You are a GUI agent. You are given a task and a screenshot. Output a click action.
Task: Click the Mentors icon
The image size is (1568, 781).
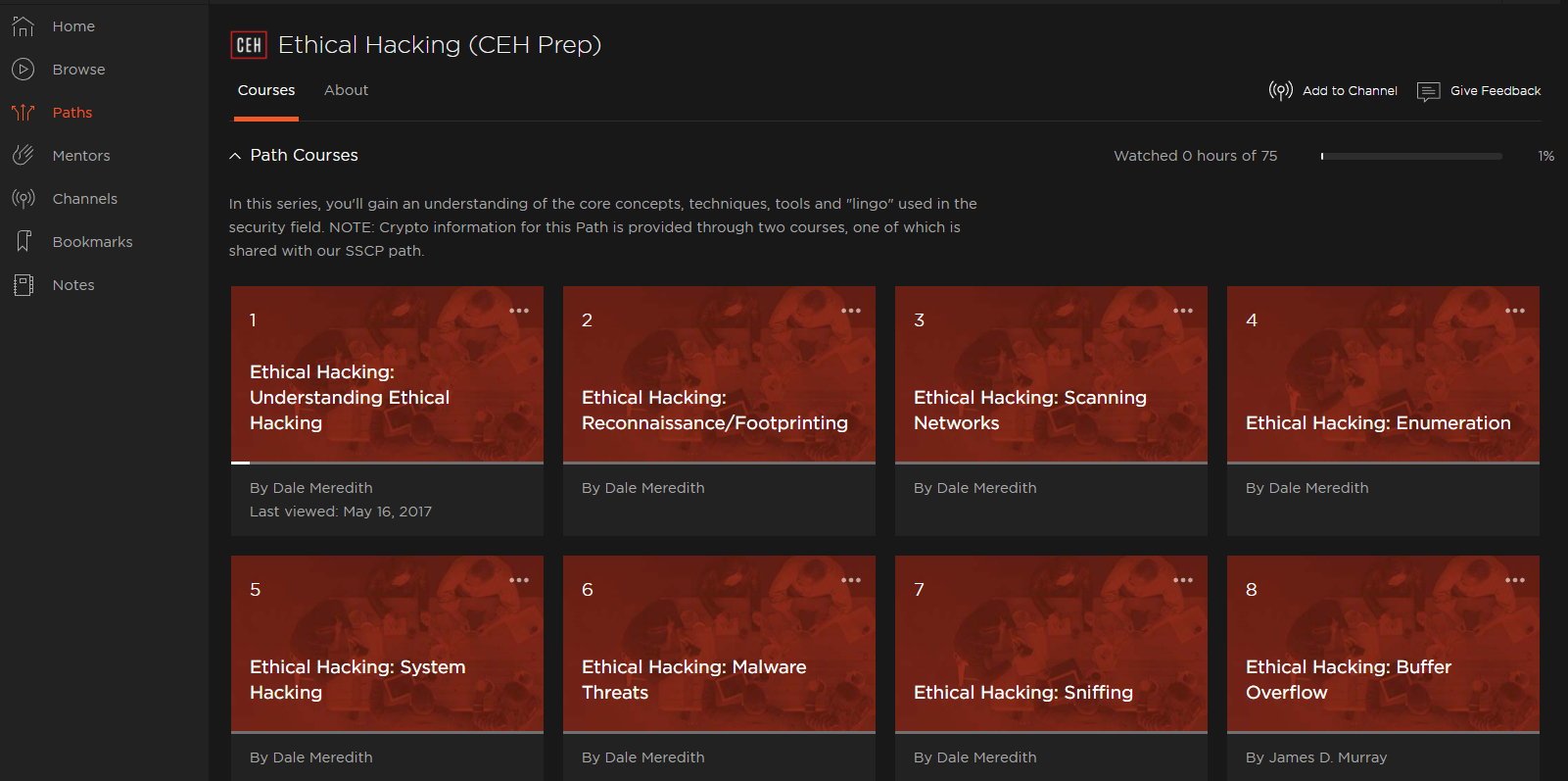point(24,156)
